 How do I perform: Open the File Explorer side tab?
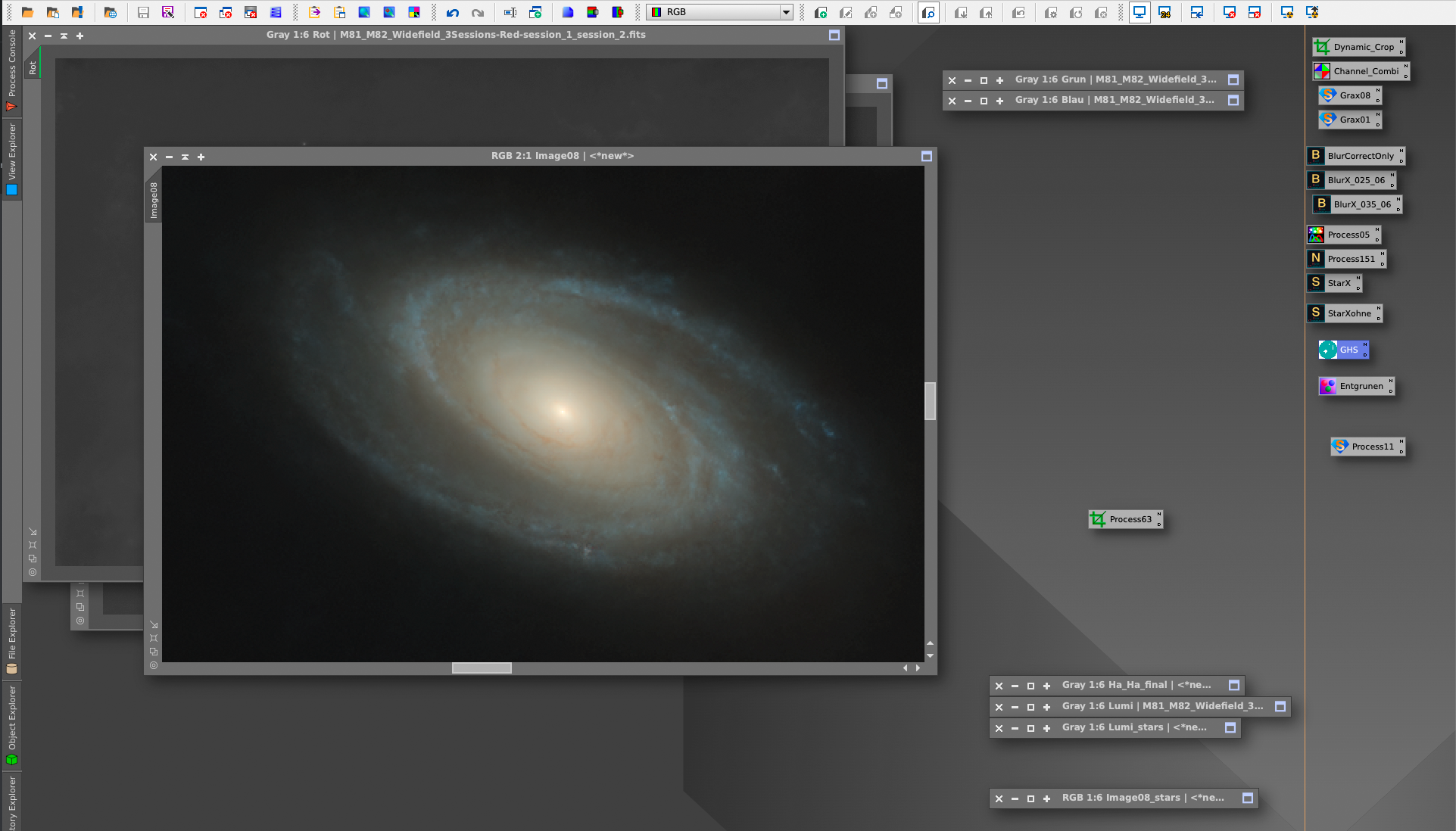11,640
